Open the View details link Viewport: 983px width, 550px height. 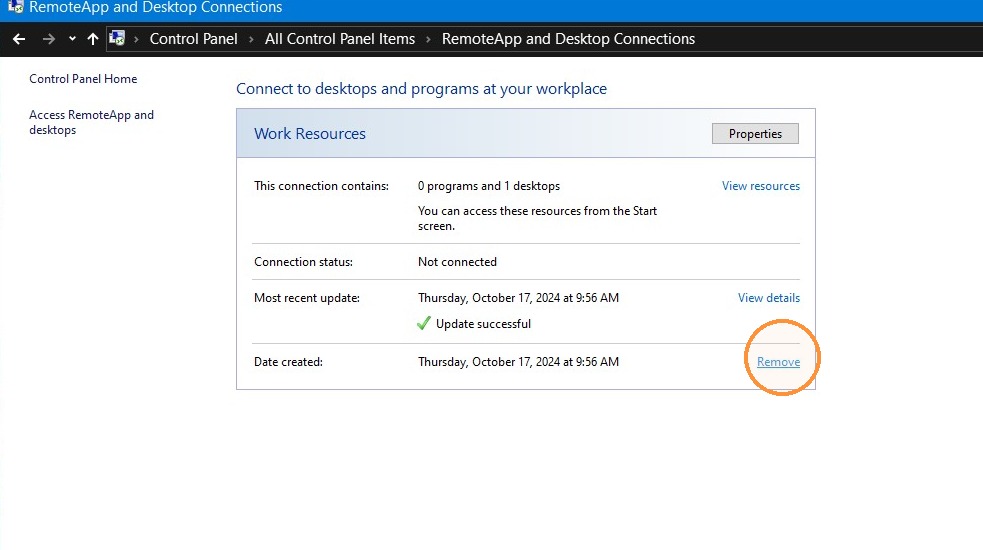click(x=769, y=298)
